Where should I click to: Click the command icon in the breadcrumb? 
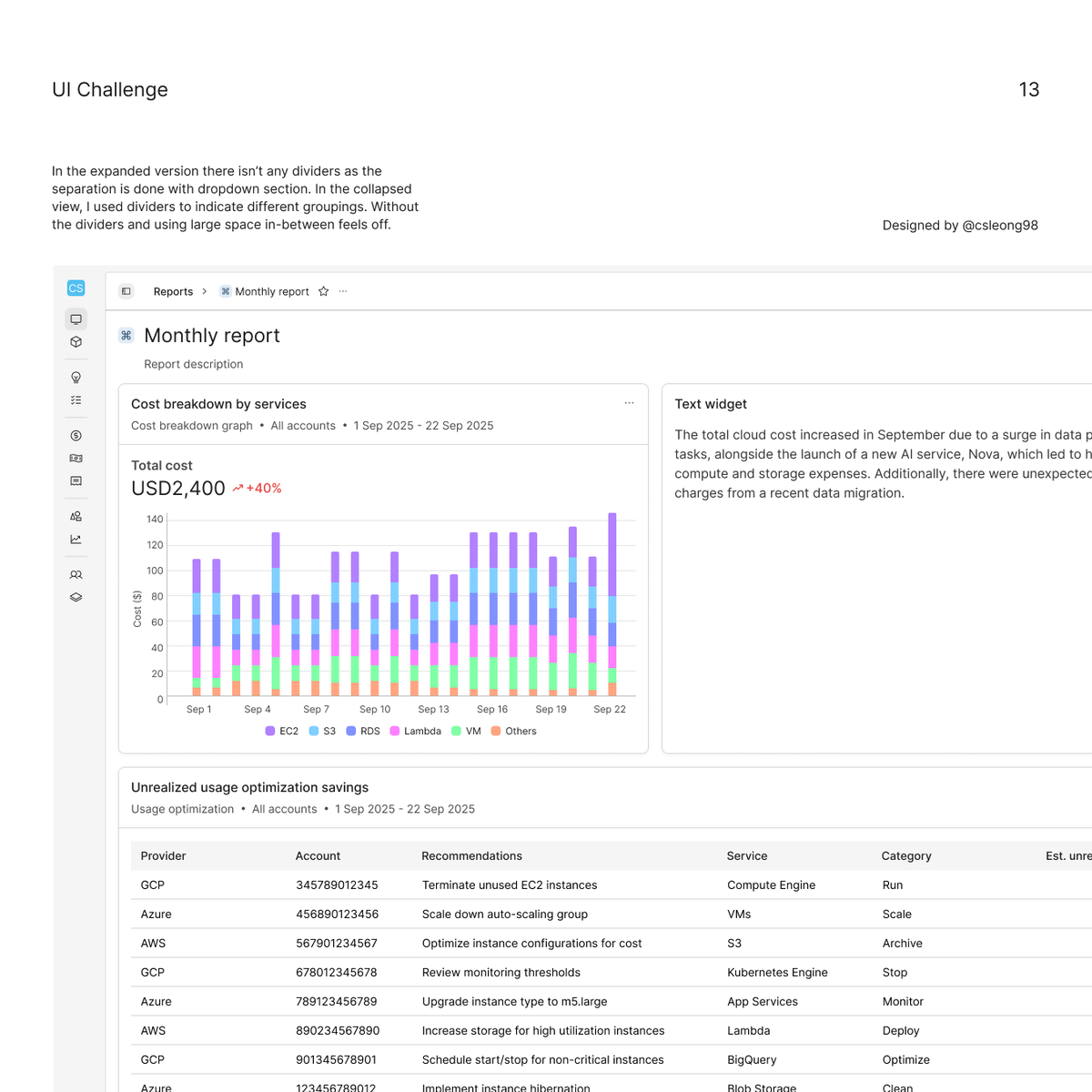tap(226, 291)
